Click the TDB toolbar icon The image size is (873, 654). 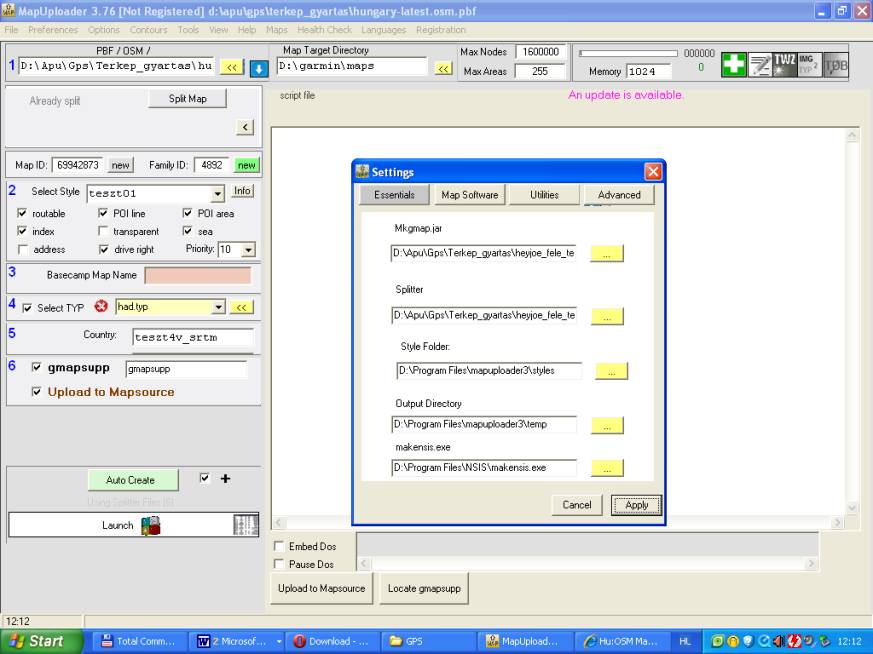pyautogui.click(x=835, y=65)
